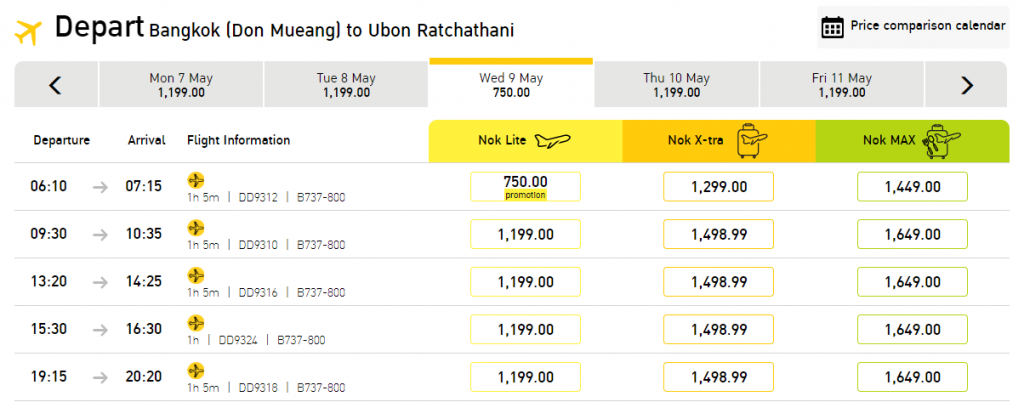1024x419 pixels.
Task: Select 1,299.00 Nok X-tra fare at 06:10
Action: point(718,187)
